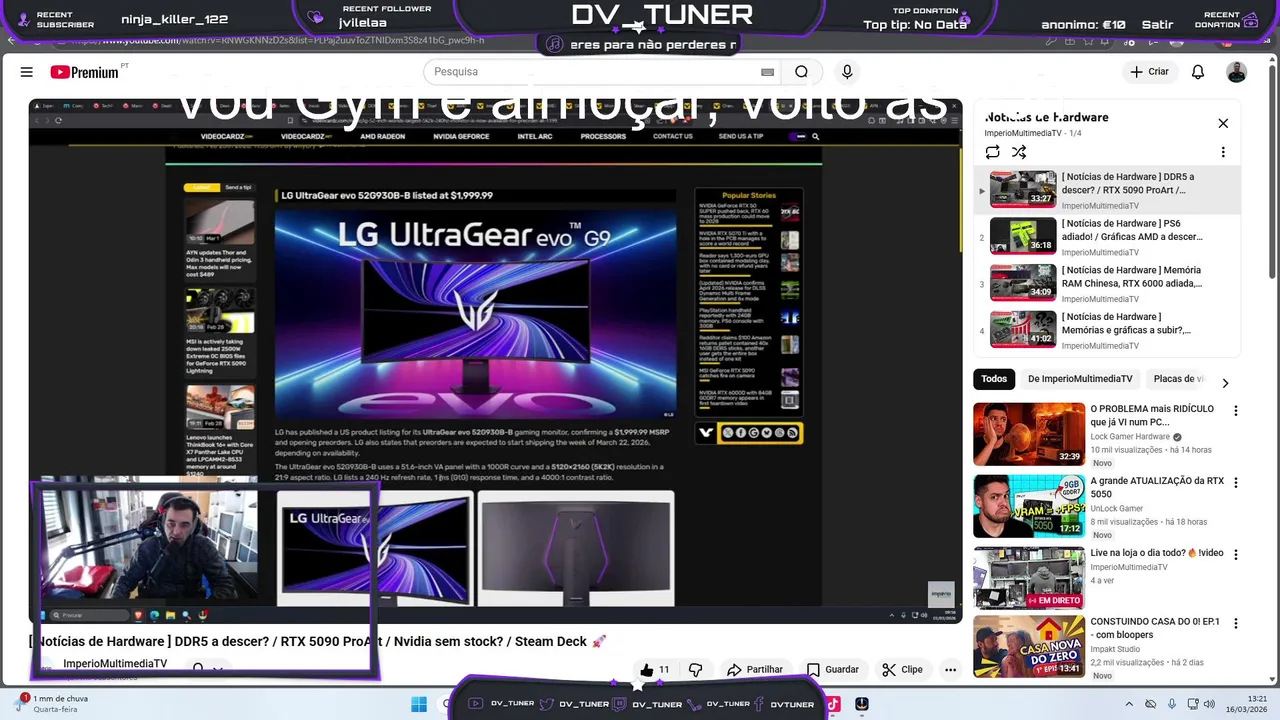Open O PROBLEMA mais RIDÍCULO video thumbnail
The height and width of the screenshot is (720, 1280).
1029,434
